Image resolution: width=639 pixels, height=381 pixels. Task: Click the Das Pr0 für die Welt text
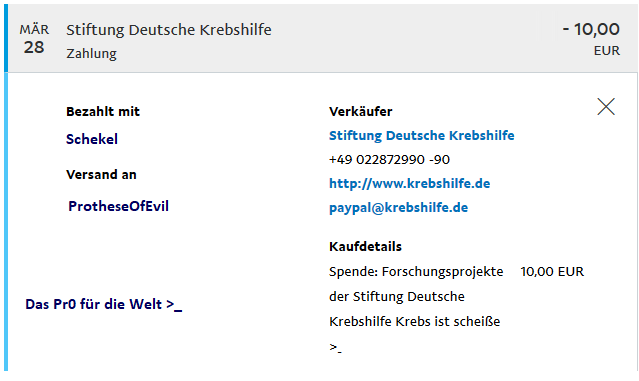pos(104,304)
